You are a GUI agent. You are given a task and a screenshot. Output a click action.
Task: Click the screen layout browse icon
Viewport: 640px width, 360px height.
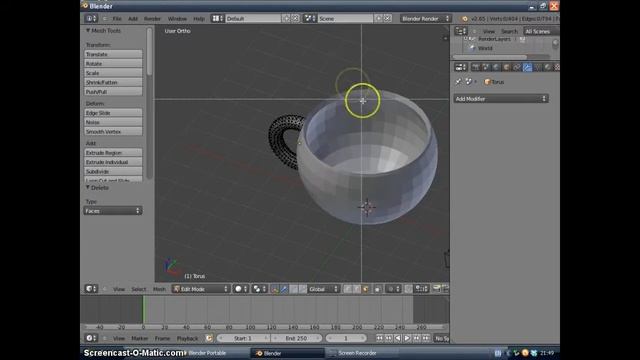[x=217, y=18]
